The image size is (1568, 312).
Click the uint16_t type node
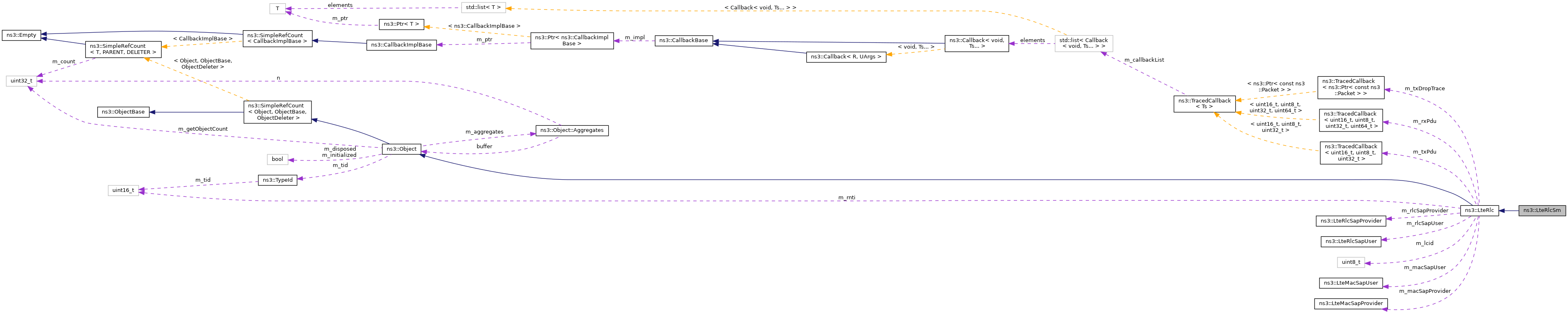pos(123,190)
